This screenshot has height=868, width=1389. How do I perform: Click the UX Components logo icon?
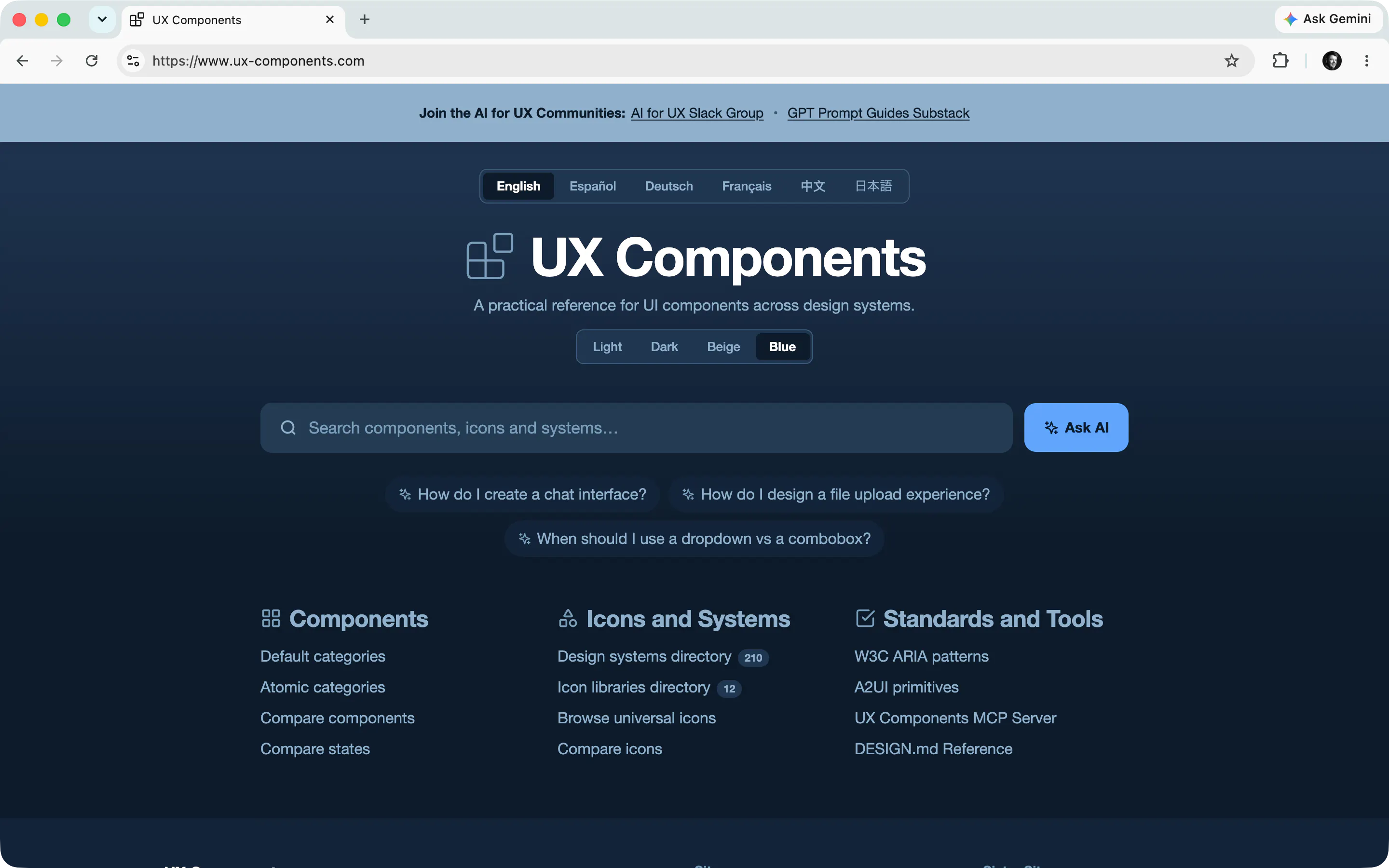click(490, 256)
